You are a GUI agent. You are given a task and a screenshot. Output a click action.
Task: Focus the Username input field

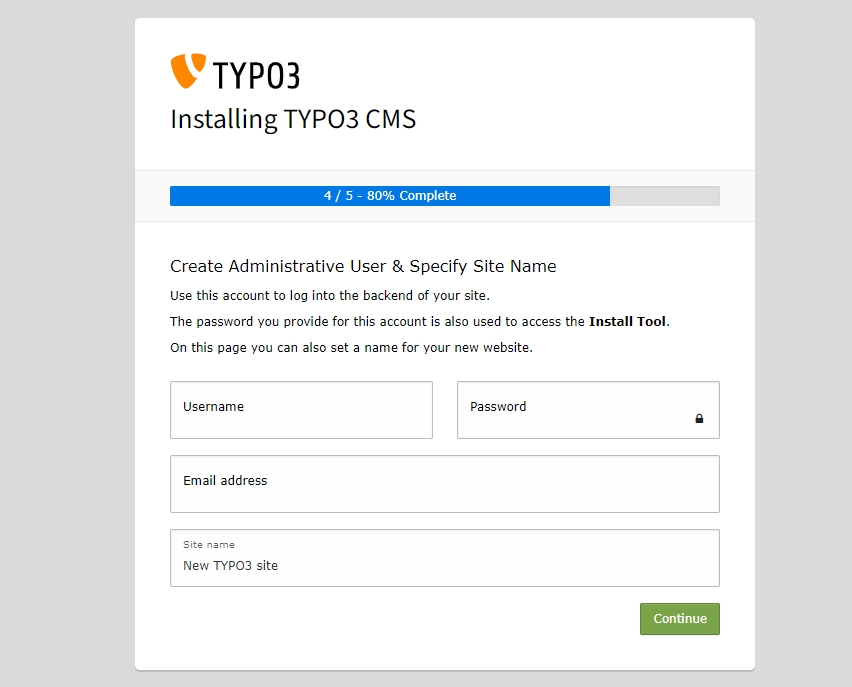point(301,410)
